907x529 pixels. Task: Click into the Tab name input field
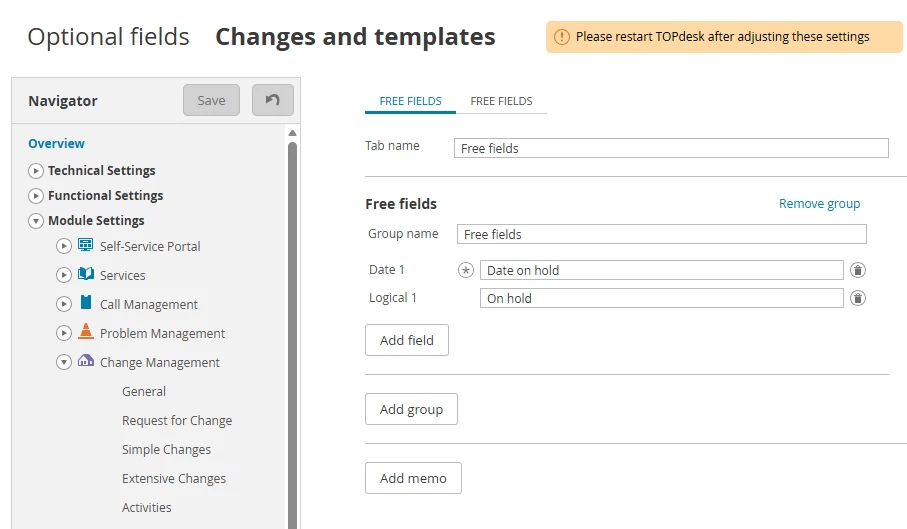pos(671,148)
